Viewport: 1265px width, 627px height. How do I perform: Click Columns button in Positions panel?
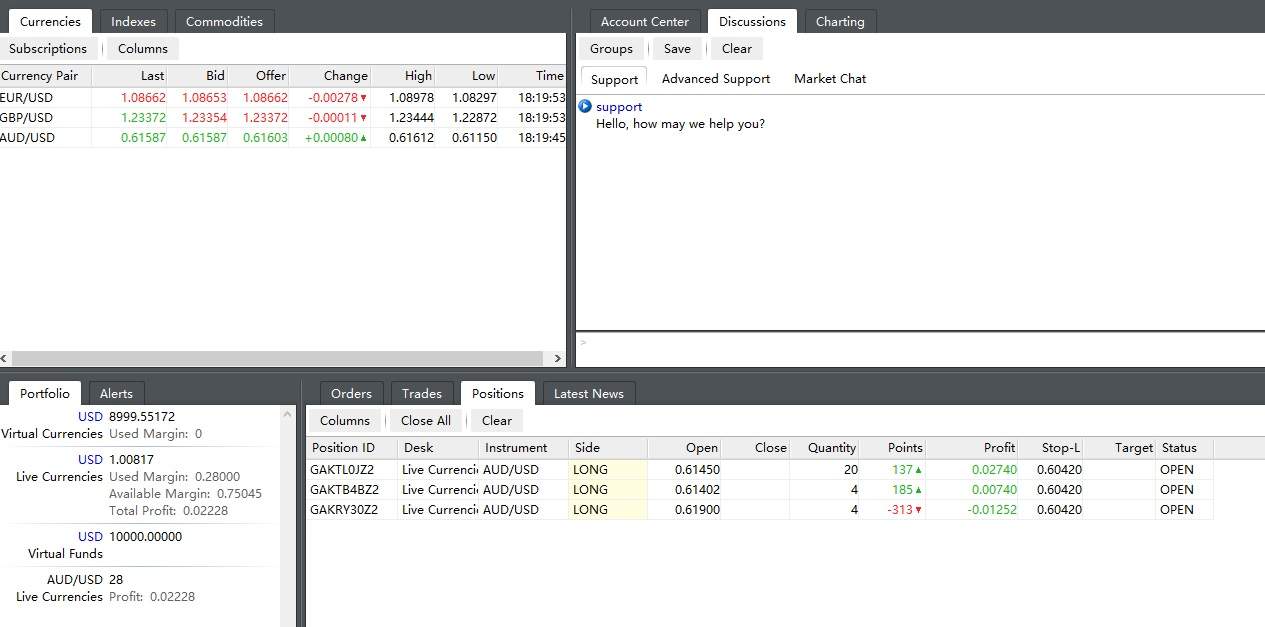(x=345, y=420)
